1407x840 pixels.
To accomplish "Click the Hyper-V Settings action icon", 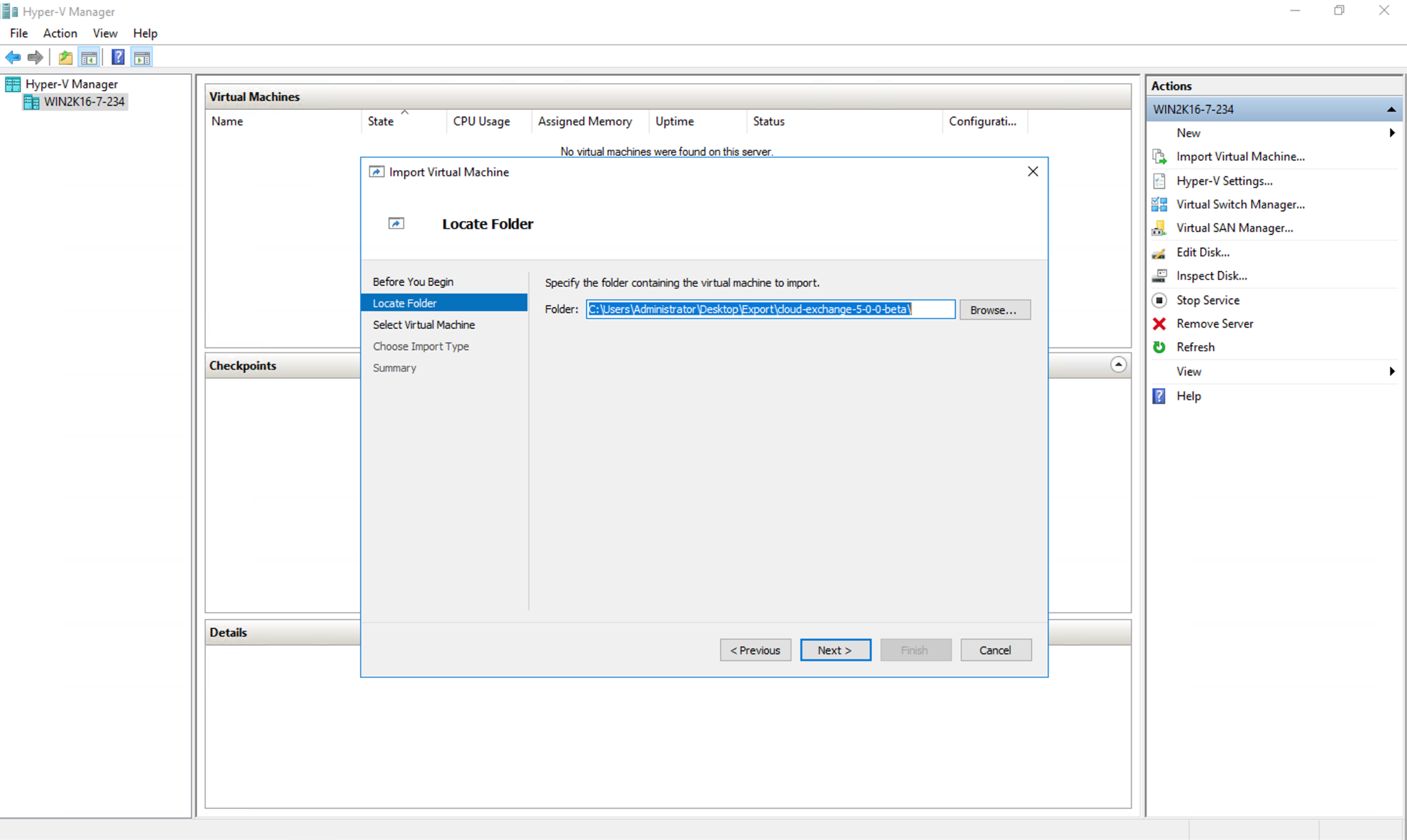I will 1159,181.
